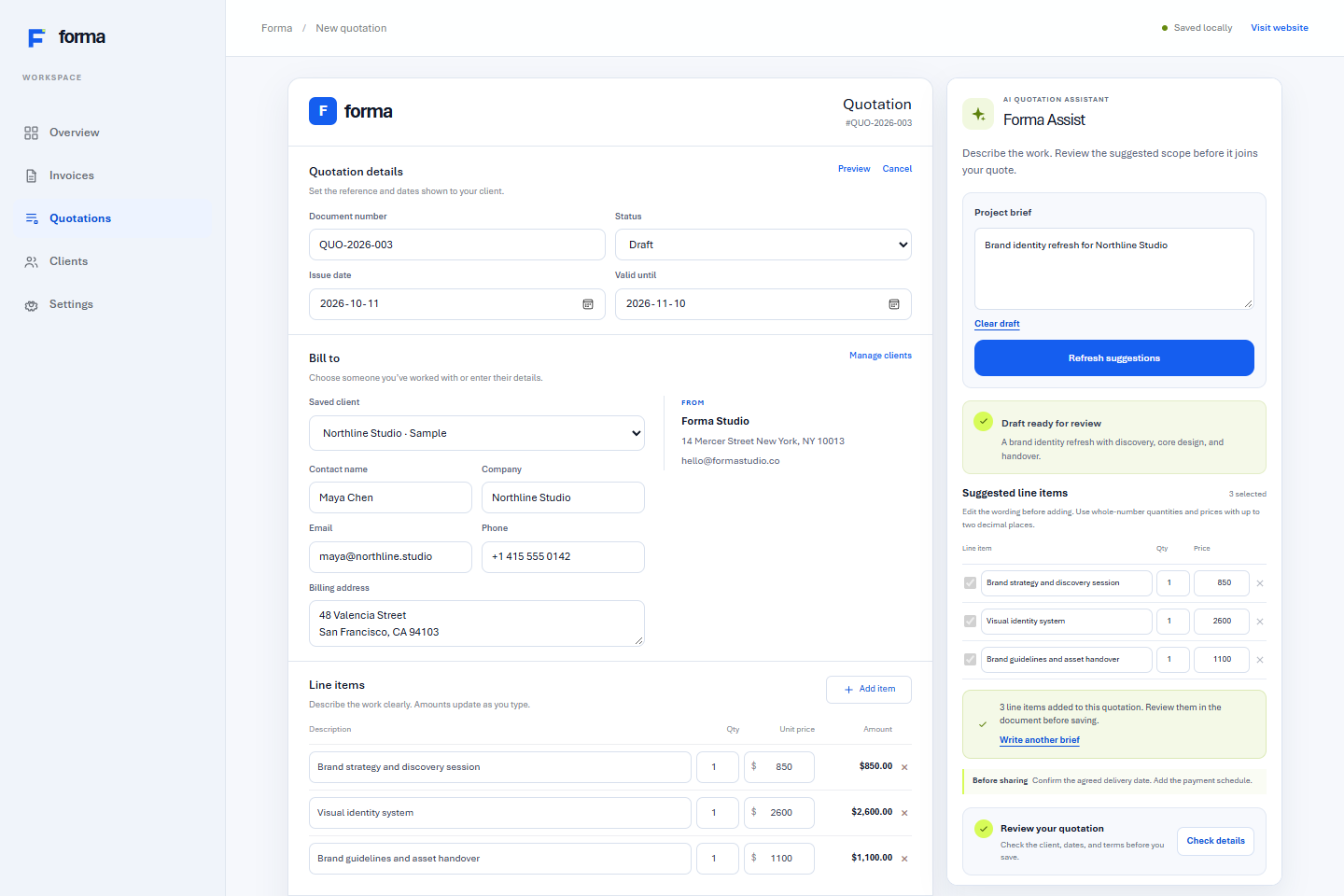Image resolution: width=1344 pixels, height=896 pixels.
Task: Click the blue F logo in the quotation header
Action: pos(323,111)
